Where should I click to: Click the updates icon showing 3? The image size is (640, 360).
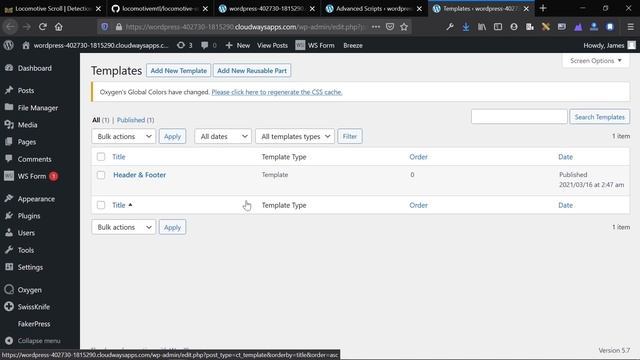click(x=184, y=45)
